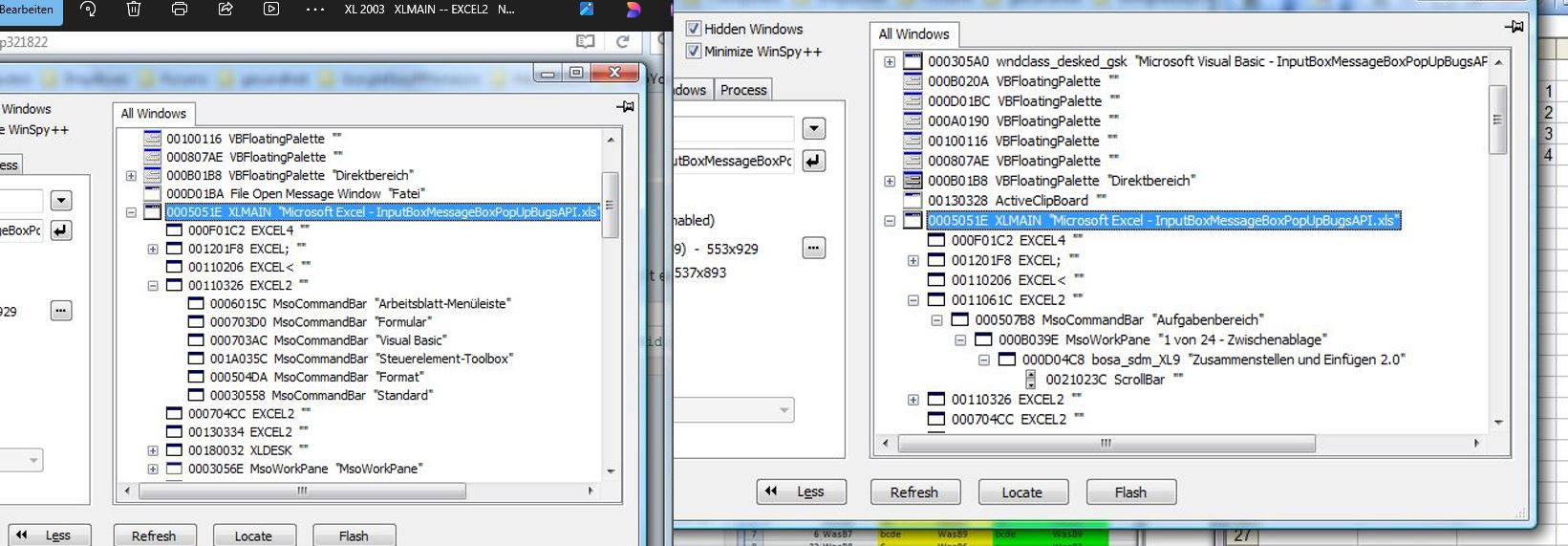Toggle the Minimize WinSpy++ checkbox

pyautogui.click(x=694, y=52)
